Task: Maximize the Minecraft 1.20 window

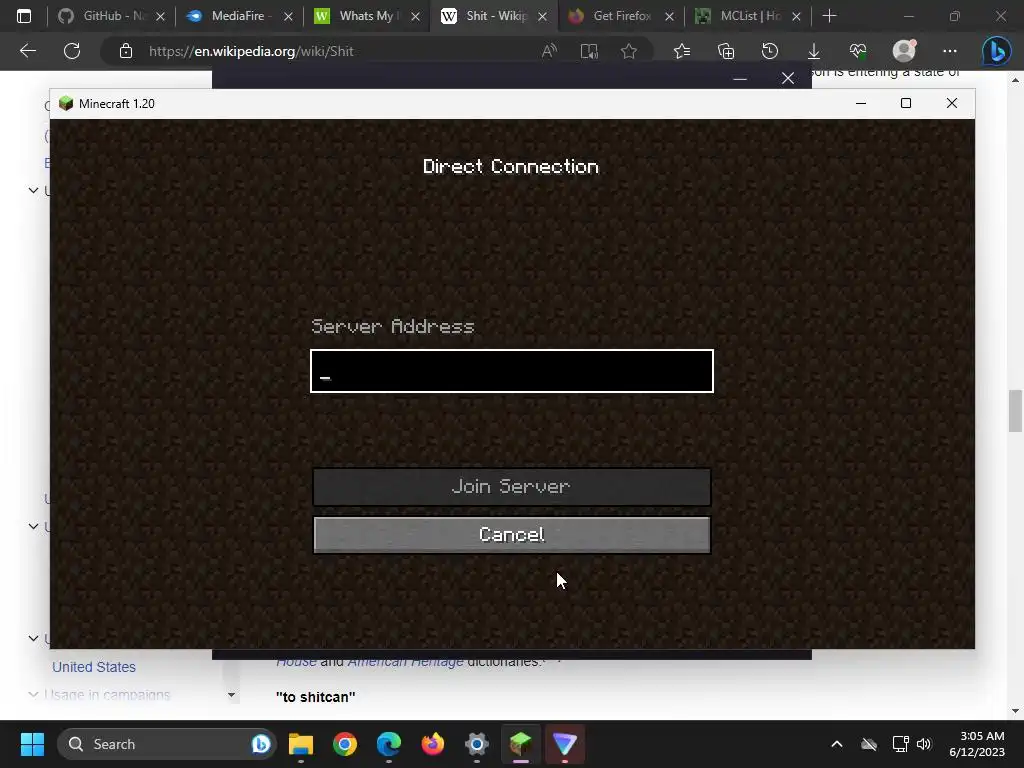Action: coord(906,103)
